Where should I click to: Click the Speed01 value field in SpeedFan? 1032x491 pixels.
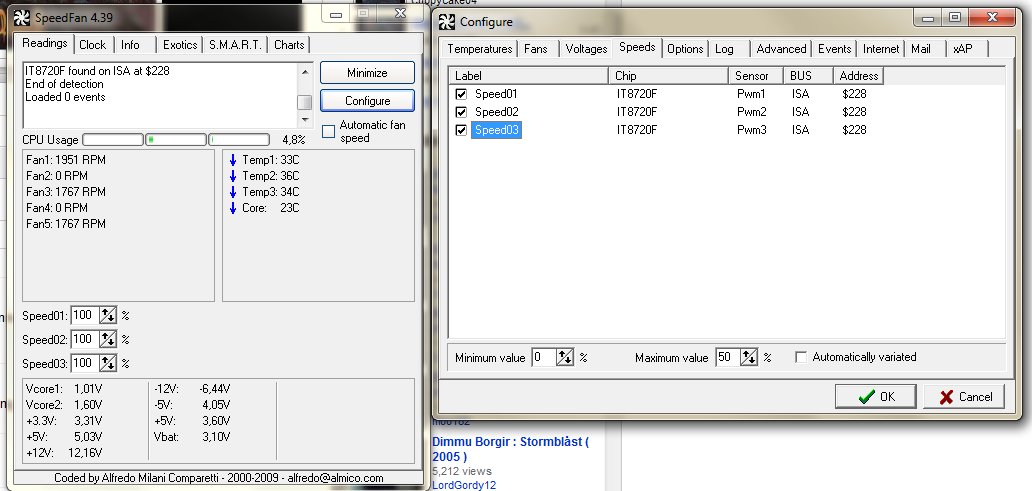click(x=85, y=315)
